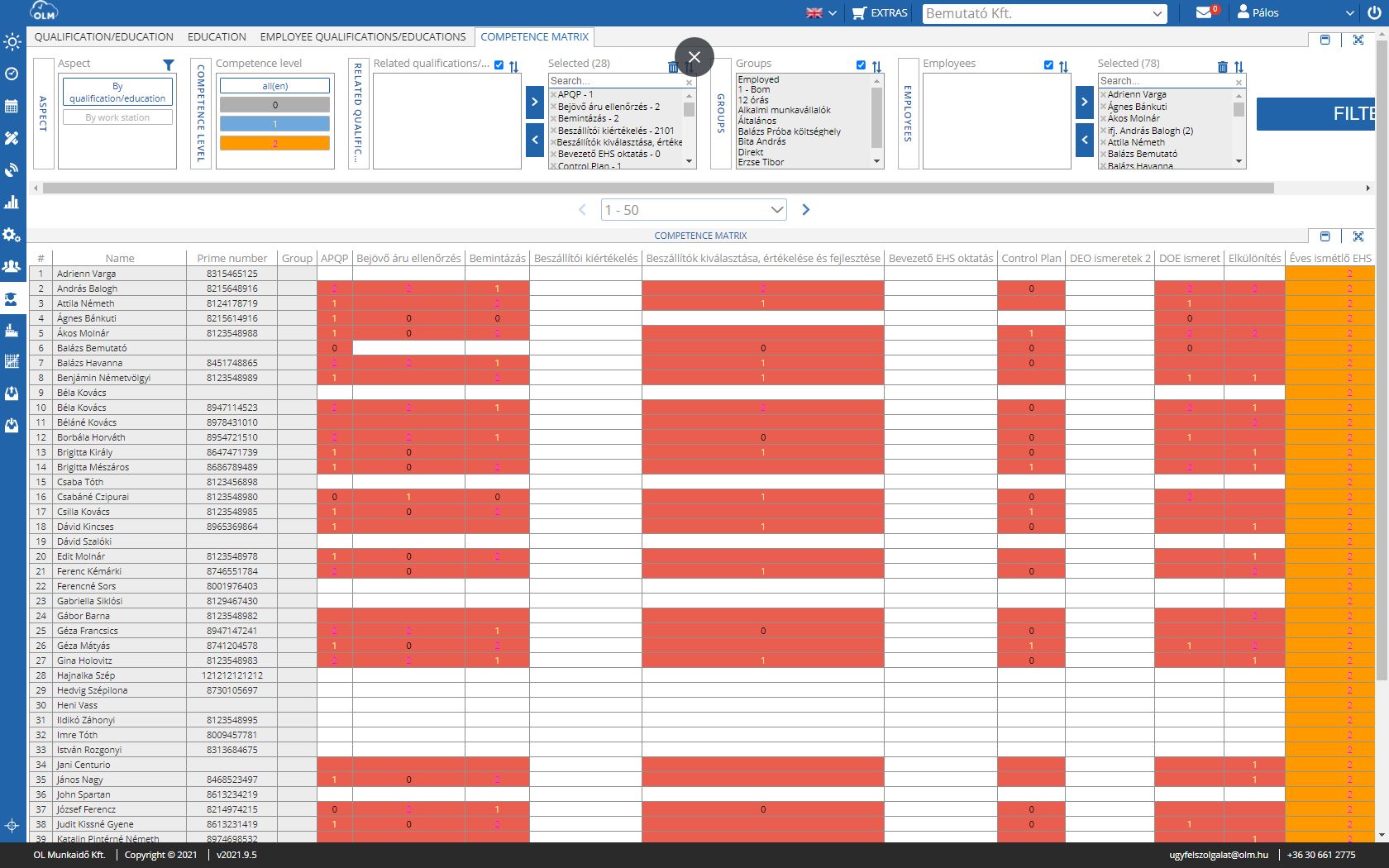Image resolution: width=1389 pixels, height=868 pixels.
Task: Click the power logout icon
Action: tap(1373, 12)
